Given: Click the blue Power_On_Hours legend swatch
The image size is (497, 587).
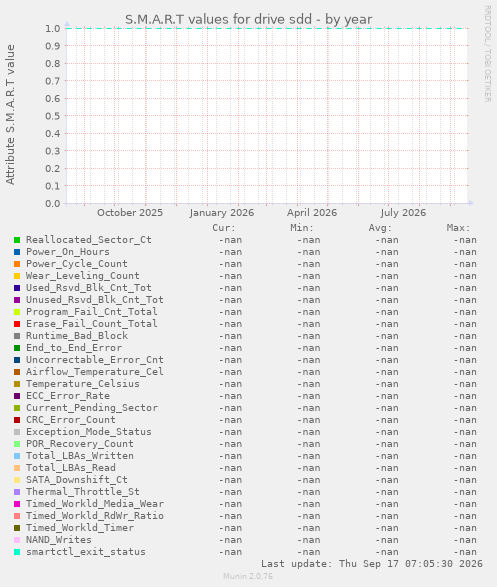Looking at the screenshot, I should click(17, 252).
